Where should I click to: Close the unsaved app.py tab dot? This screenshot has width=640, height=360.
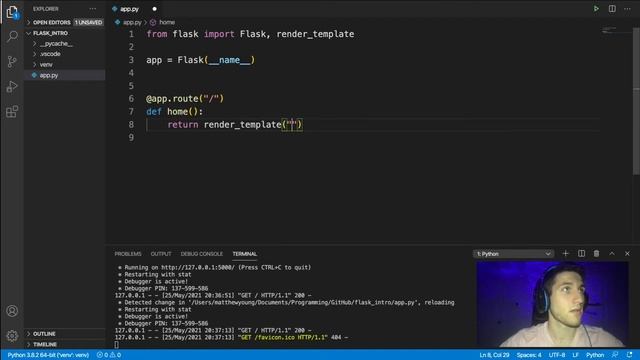[x=154, y=9]
